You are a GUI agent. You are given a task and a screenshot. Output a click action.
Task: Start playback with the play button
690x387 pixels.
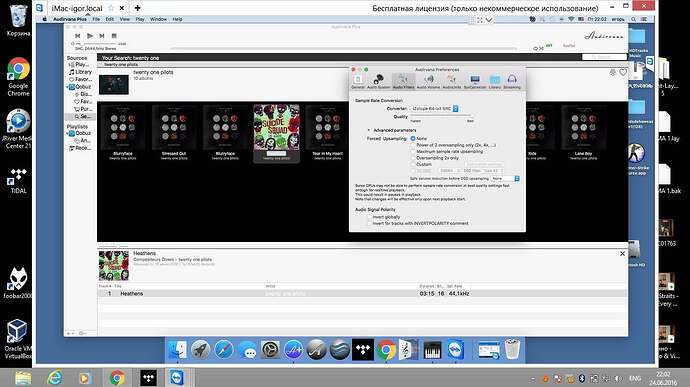pyautogui.click(x=90, y=36)
